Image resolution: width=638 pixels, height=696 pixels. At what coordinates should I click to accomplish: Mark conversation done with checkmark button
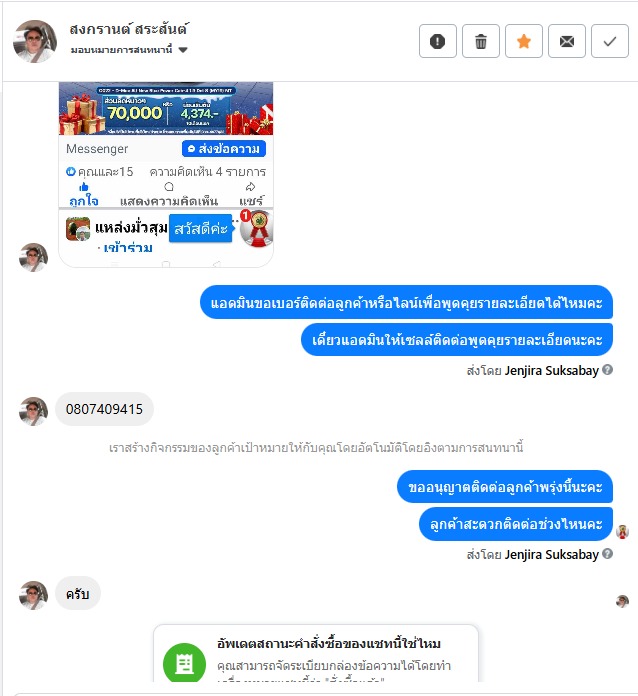[x=610, y=41]
